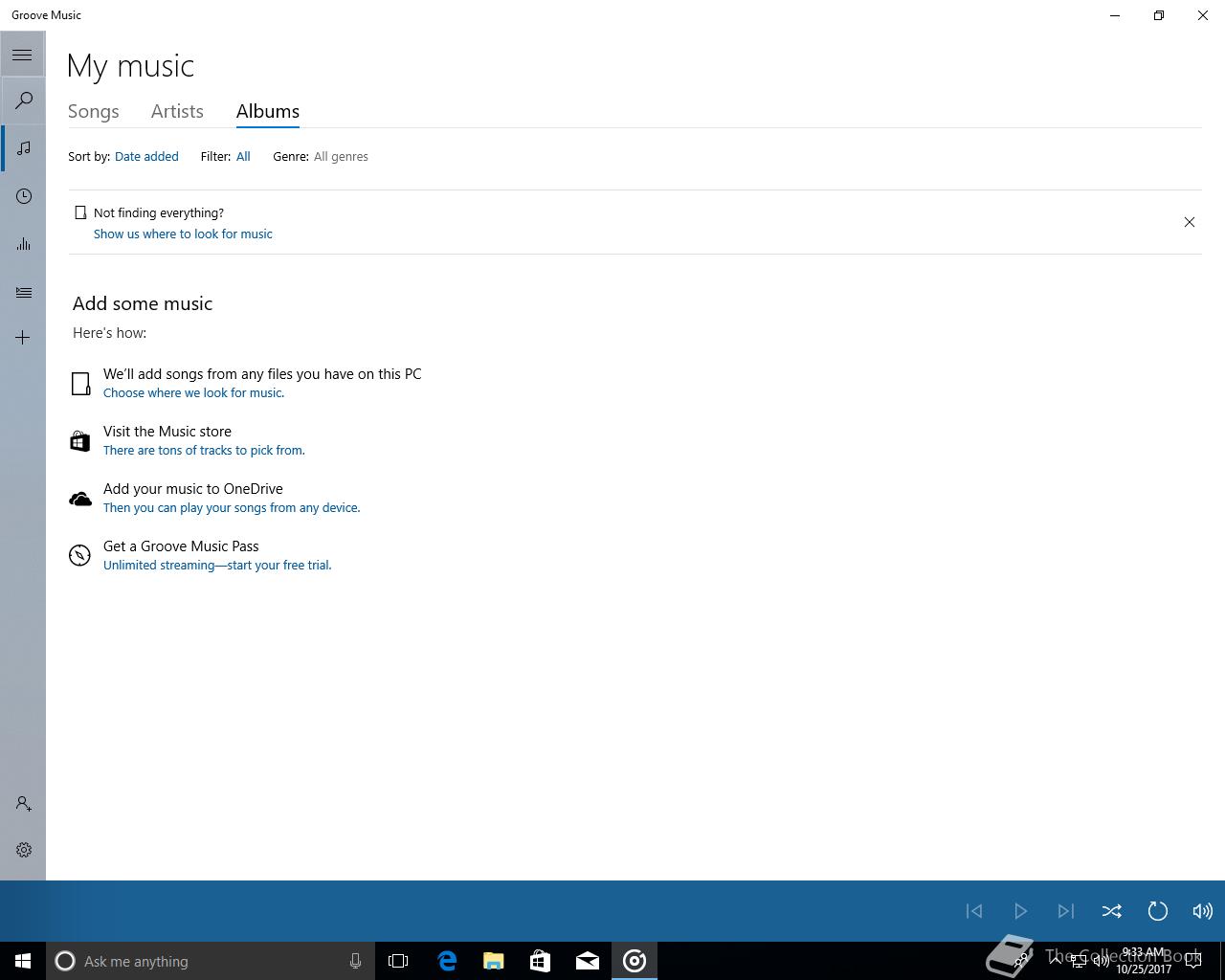Click Cortana microphone icon
Image resolution: width=1225 pixels, height=980 pixels.
click(x=355, y=961)
